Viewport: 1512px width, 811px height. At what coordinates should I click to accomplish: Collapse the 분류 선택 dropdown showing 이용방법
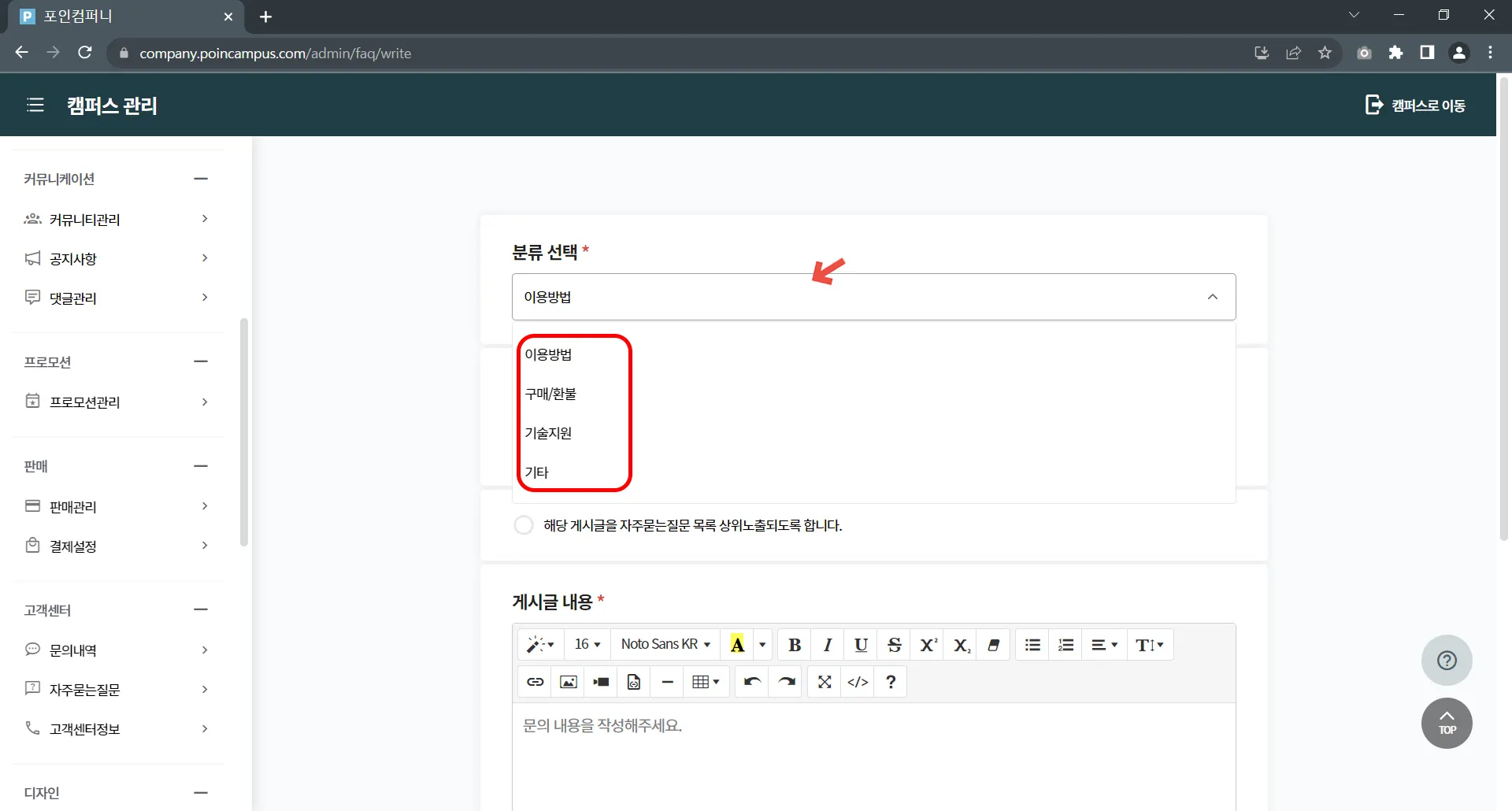873,297
